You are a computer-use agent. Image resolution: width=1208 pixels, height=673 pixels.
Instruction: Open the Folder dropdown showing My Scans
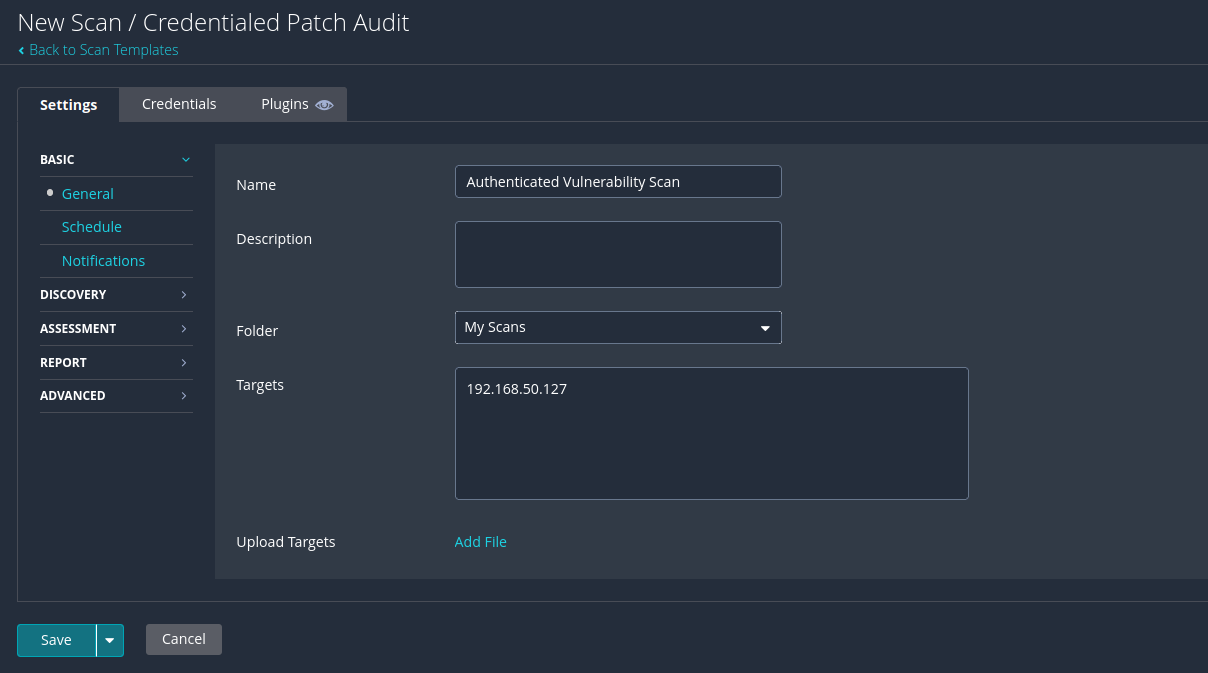coord(617,328)
